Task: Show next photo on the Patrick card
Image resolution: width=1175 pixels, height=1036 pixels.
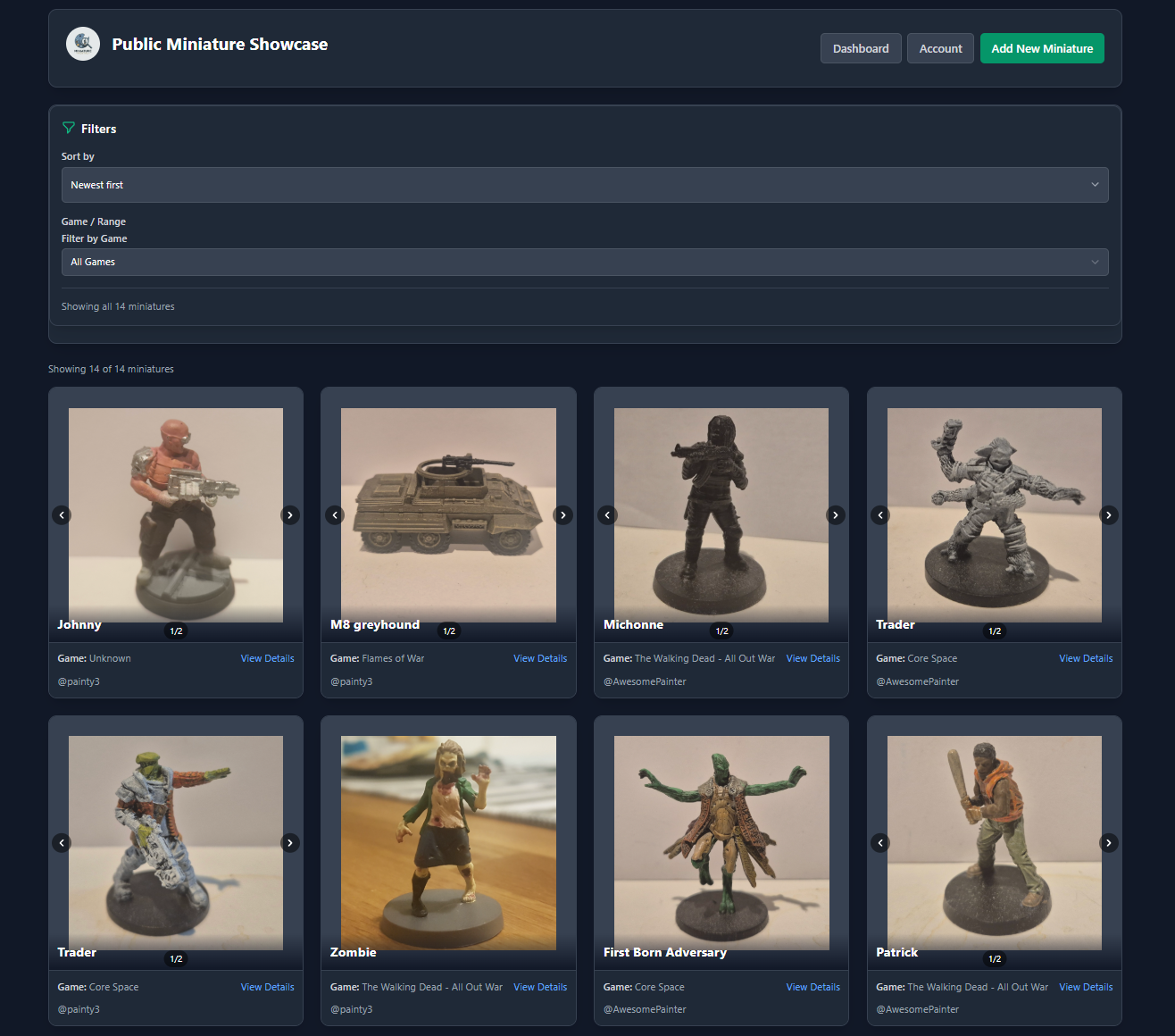Action: 1108,842
